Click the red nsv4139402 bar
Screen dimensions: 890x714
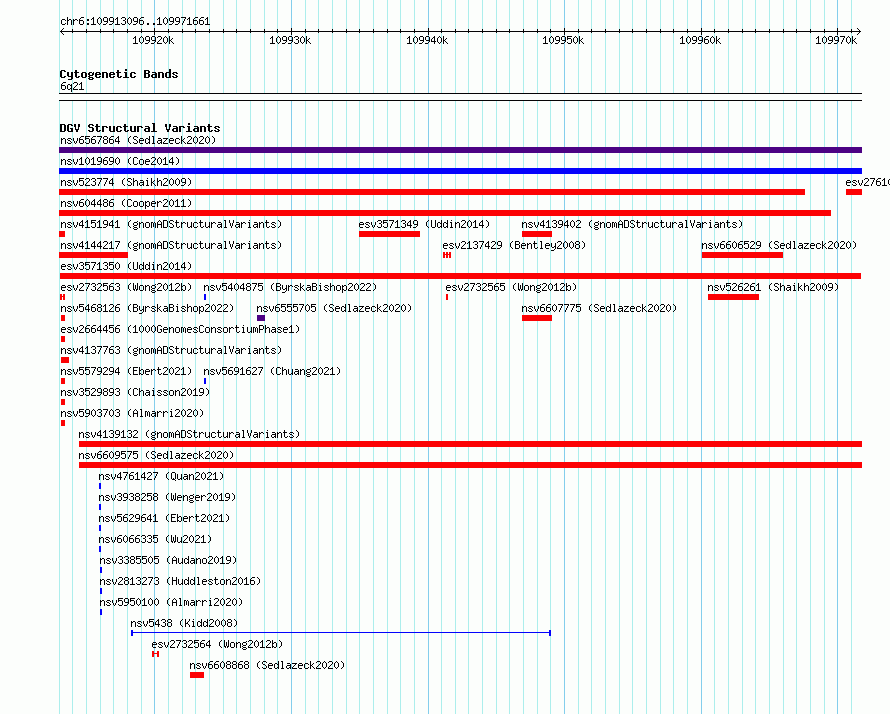(x=537, y=234)
